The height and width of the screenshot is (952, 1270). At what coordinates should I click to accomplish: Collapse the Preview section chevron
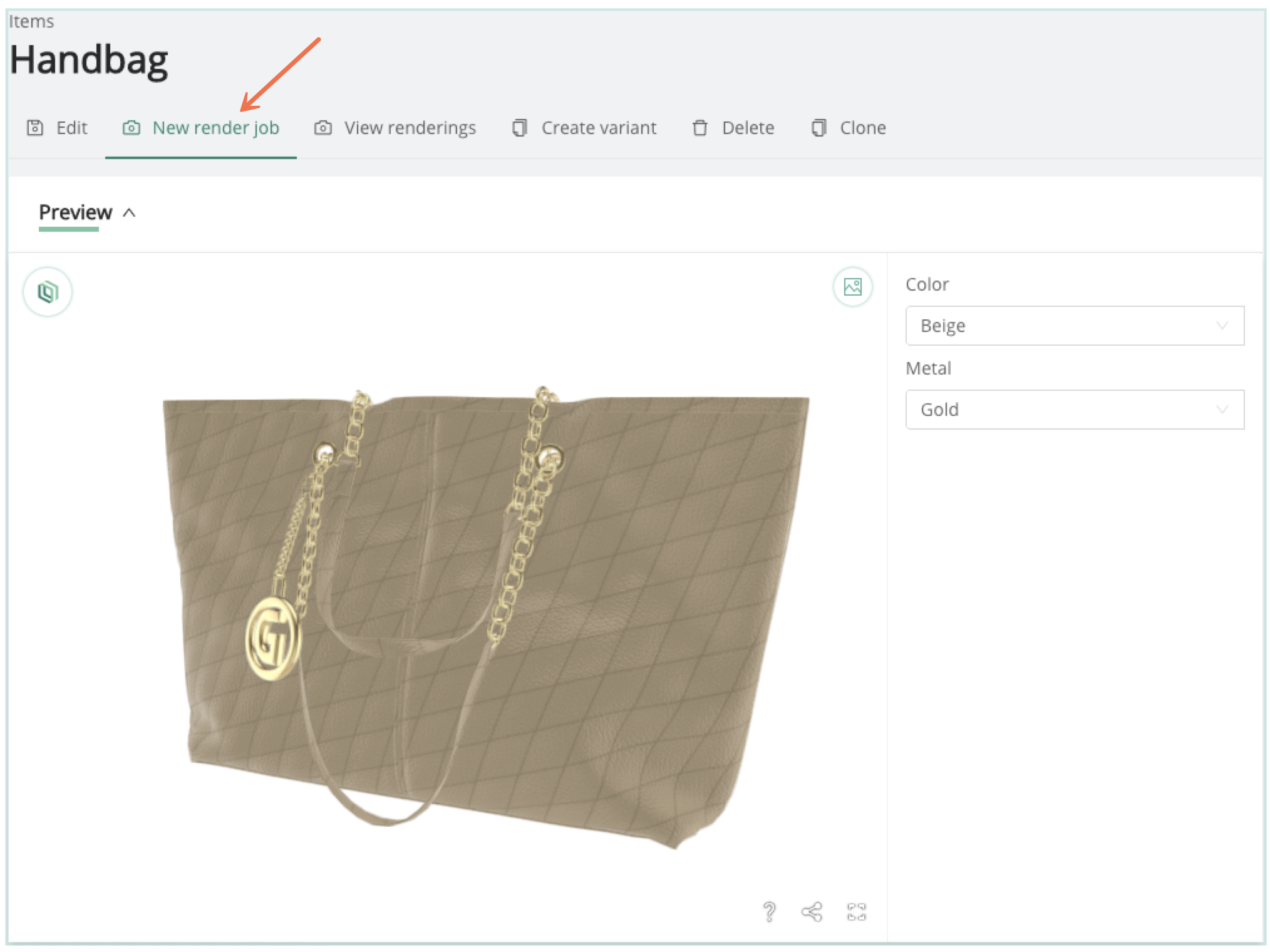click(x=129, y=213)
